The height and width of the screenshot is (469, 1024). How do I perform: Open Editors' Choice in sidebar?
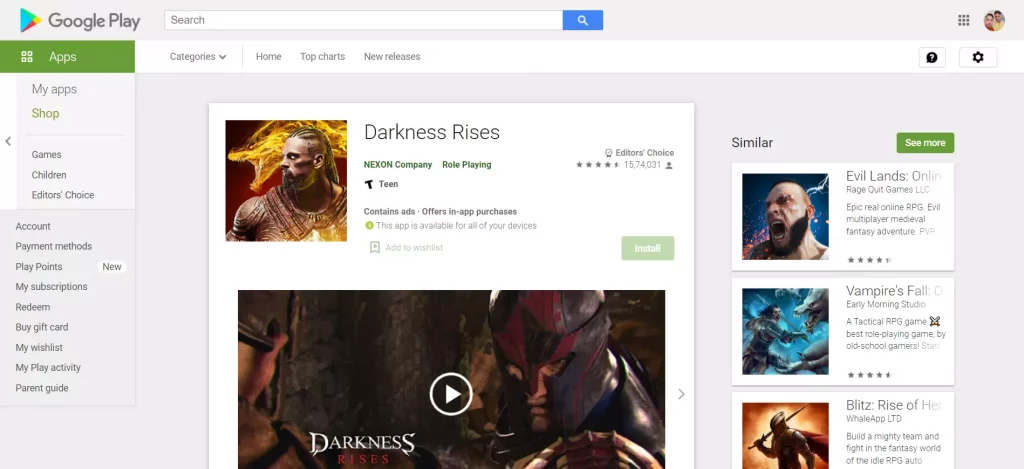tap(63, 195)
